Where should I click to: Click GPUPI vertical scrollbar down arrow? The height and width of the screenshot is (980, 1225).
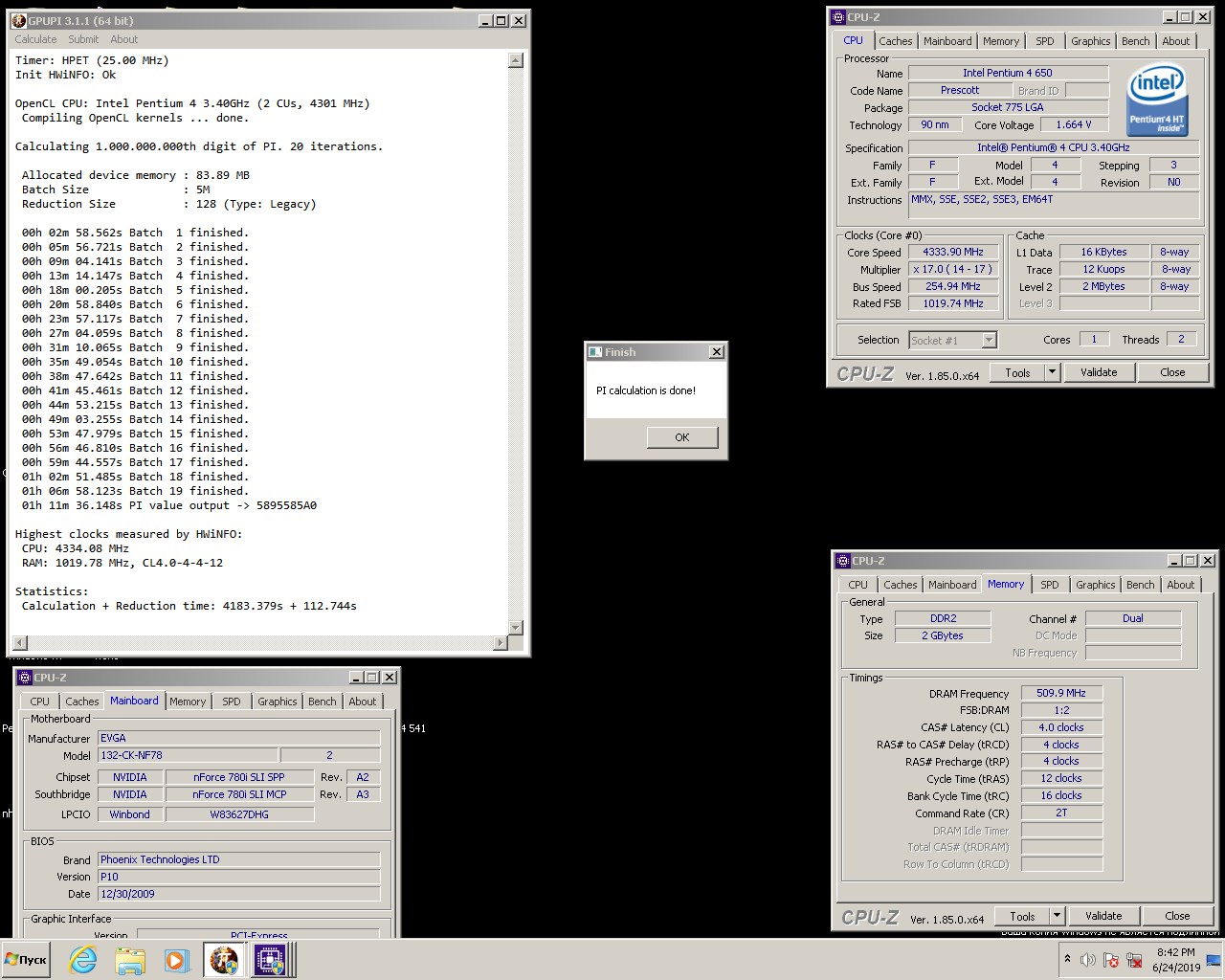(516, 628)
